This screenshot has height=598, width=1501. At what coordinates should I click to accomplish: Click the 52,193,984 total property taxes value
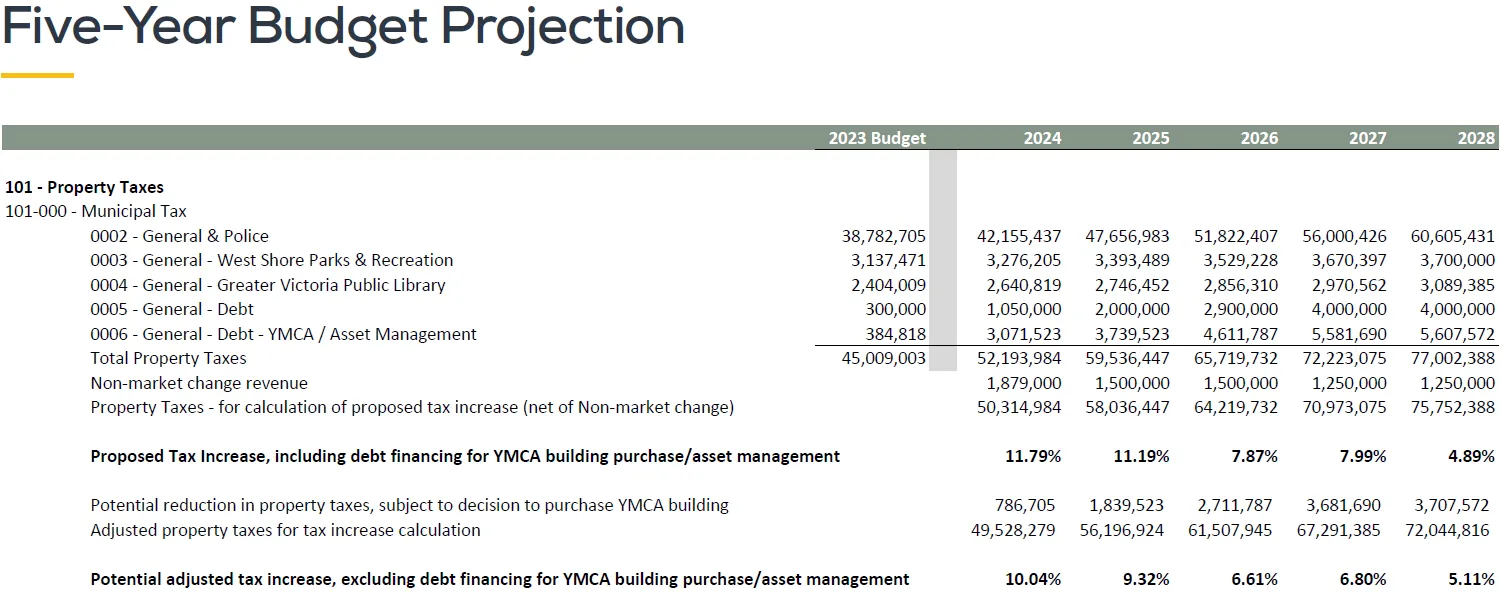point(1019,358)
